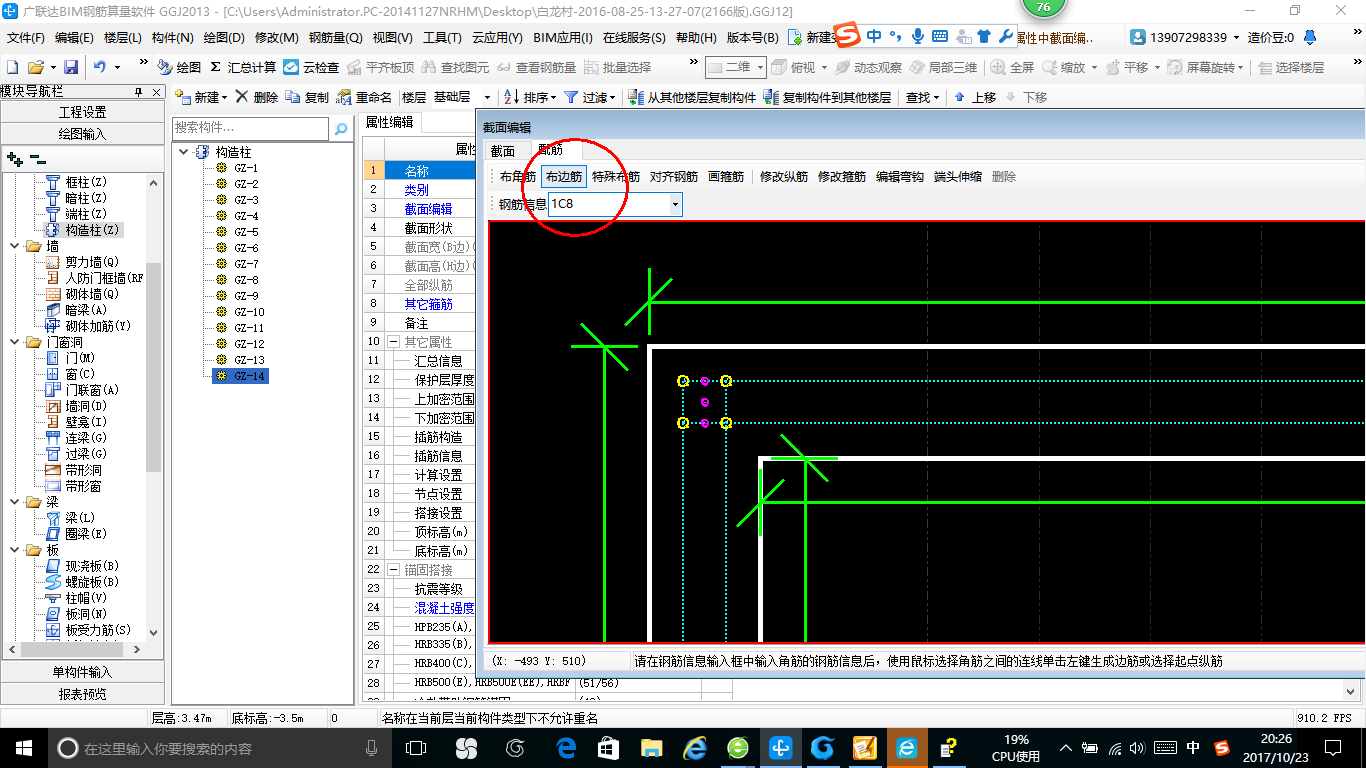The height and width of the screenshot is (768, 1366).
Task: Open 钢筋信息 combo box dropdown arrow
Action: click(676, 204)
